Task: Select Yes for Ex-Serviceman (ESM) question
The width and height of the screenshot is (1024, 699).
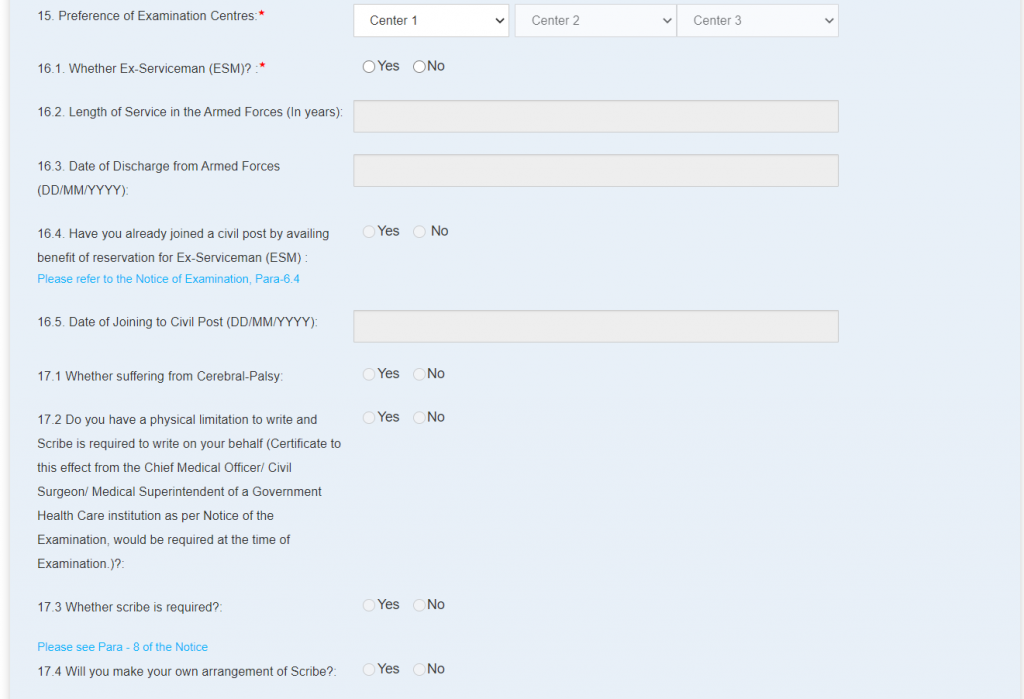Action: tap(369, 66)
